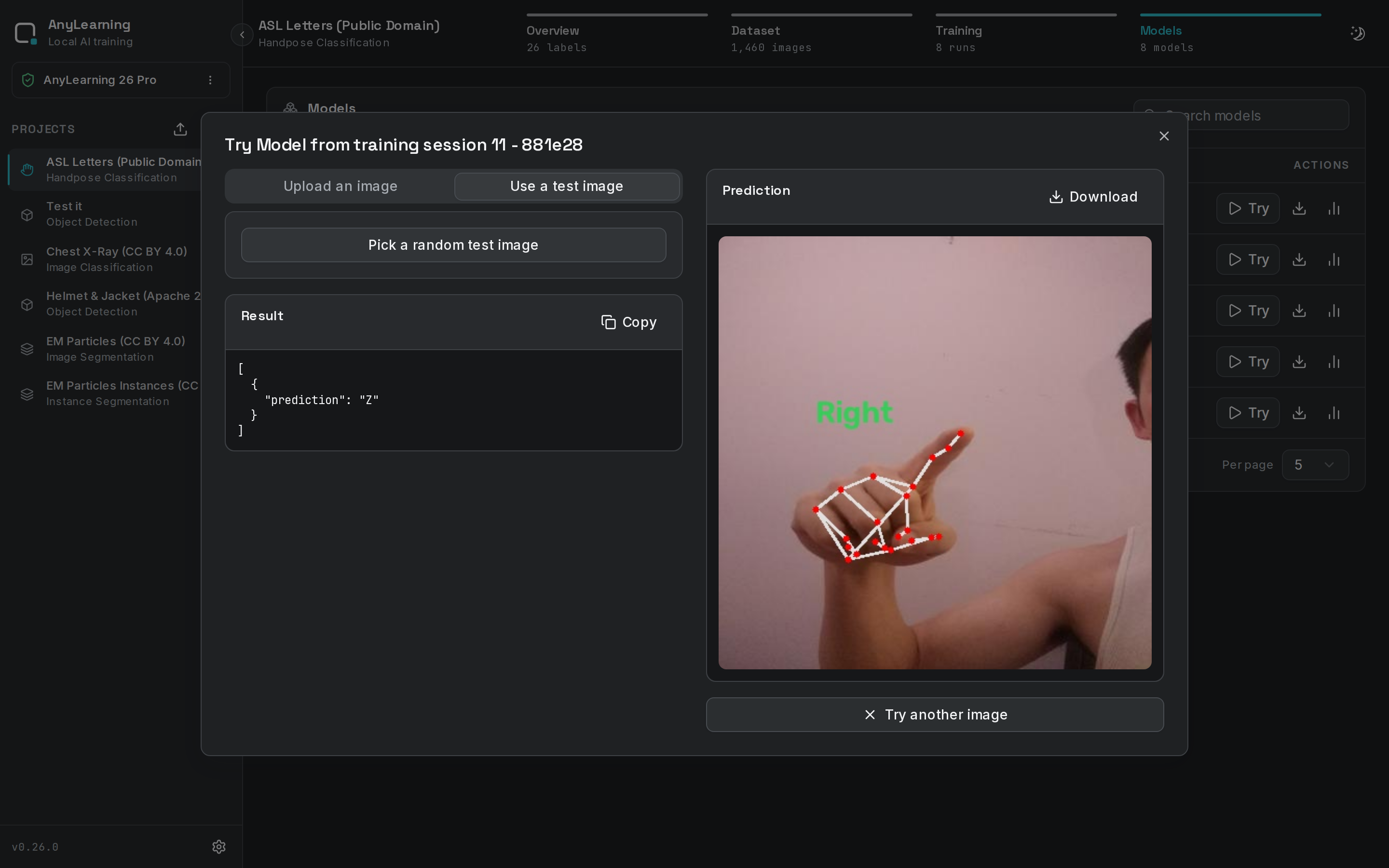Viewport: 1389px width, 868px height.
Task: Toggle the dark/light theme moon icon
Action: [1358, 33]
